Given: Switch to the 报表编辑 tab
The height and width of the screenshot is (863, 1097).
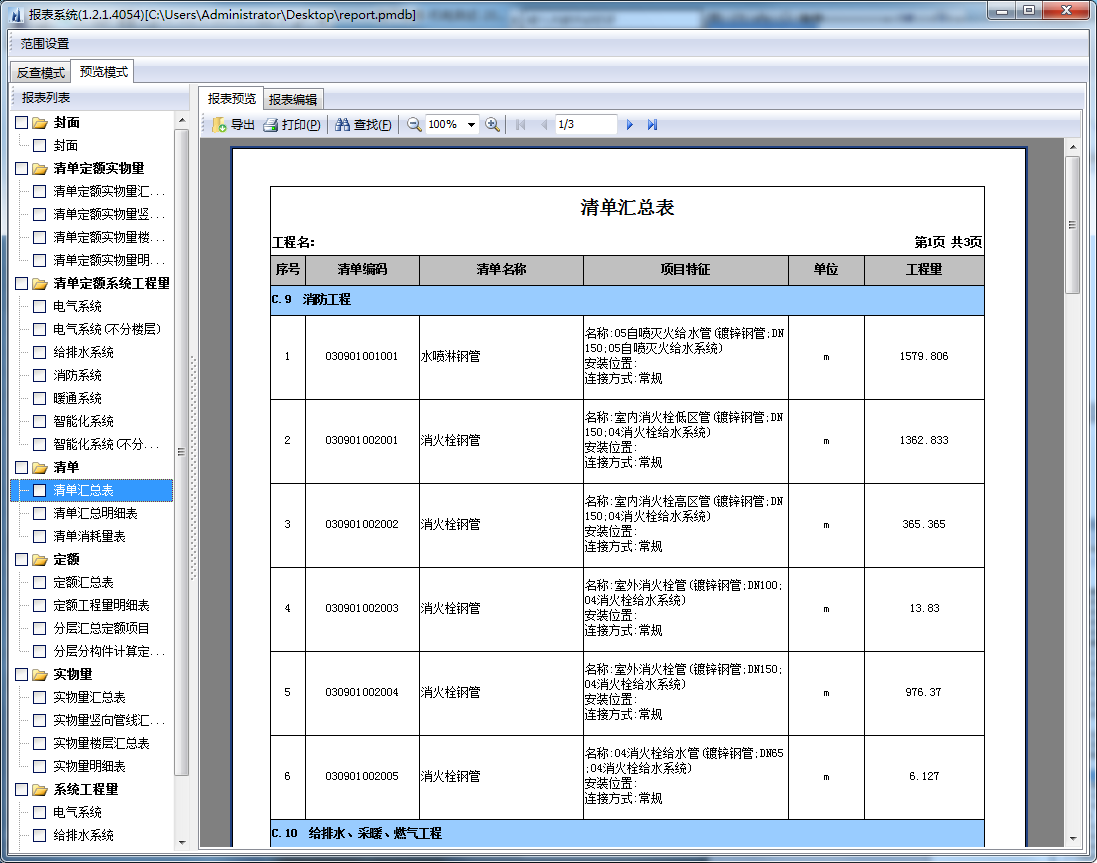Looking at the screenshot, I should tap(293, 99).
